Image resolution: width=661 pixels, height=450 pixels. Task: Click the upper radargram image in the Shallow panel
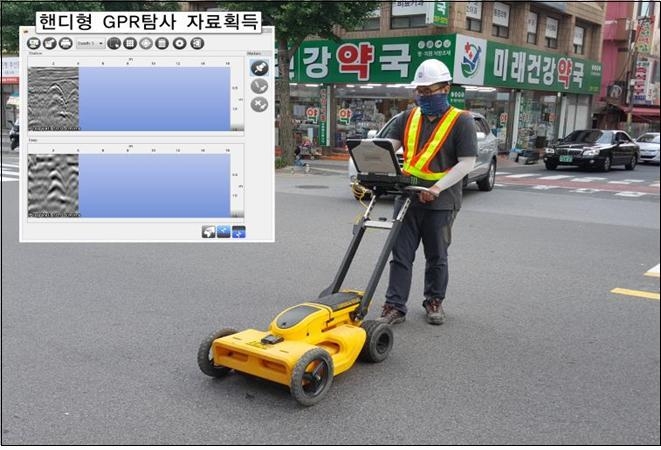[54, 99]
